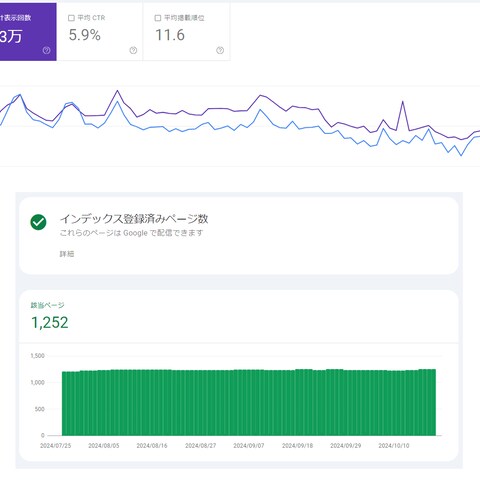
Task: Click the 2024/09/07 axis date label
Action: click(x=249, y=446)
